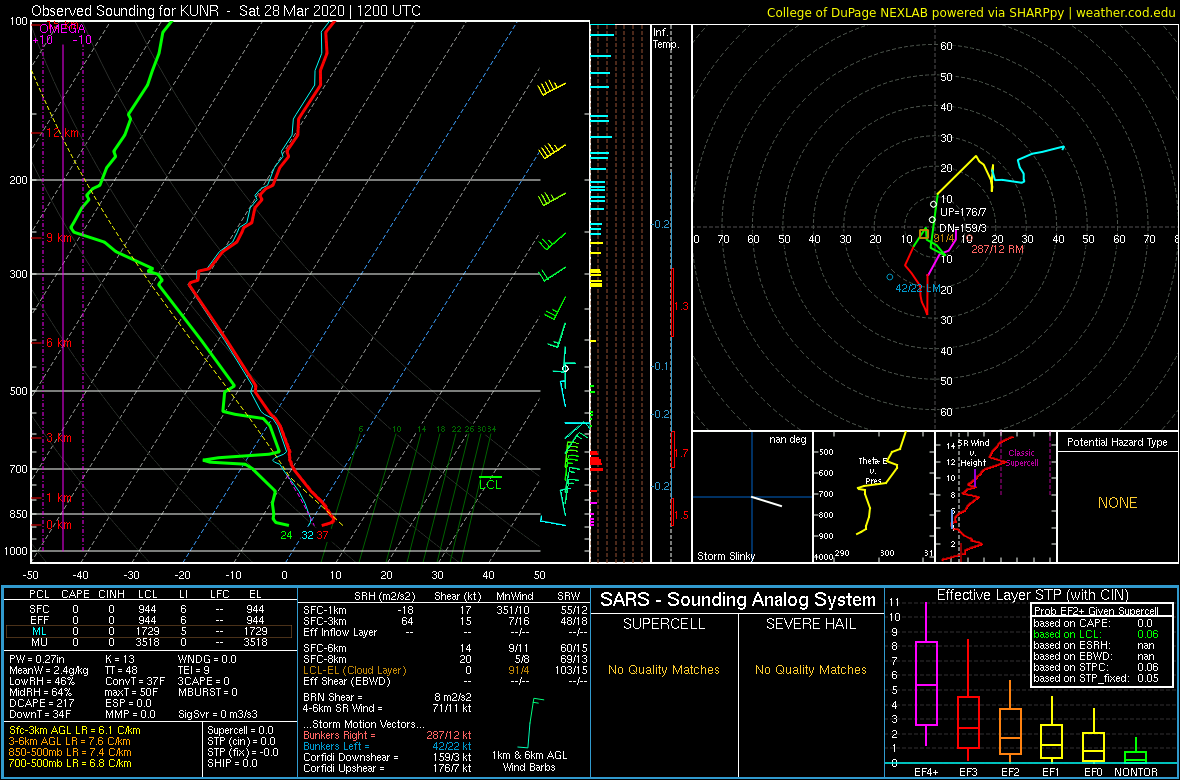This screenshot has height=780, width=1180.
Task: Click the 850-500mb LR lapse rate
Action: tap(70, 751)
